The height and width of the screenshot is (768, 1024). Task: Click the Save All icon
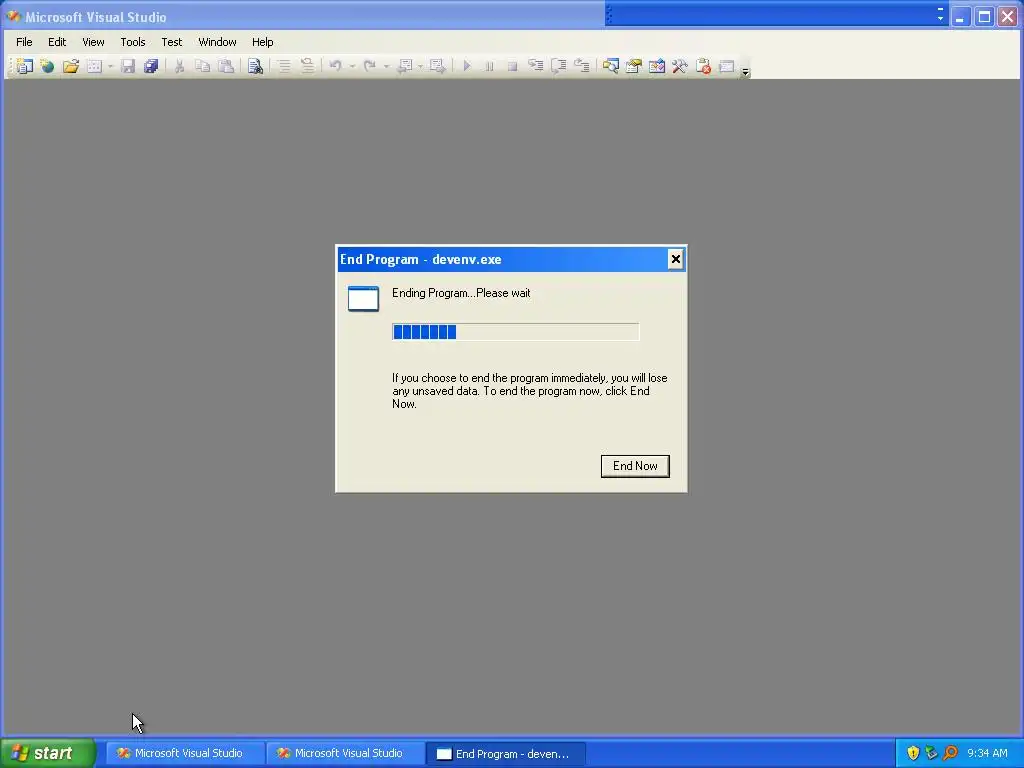coord(151,66)
